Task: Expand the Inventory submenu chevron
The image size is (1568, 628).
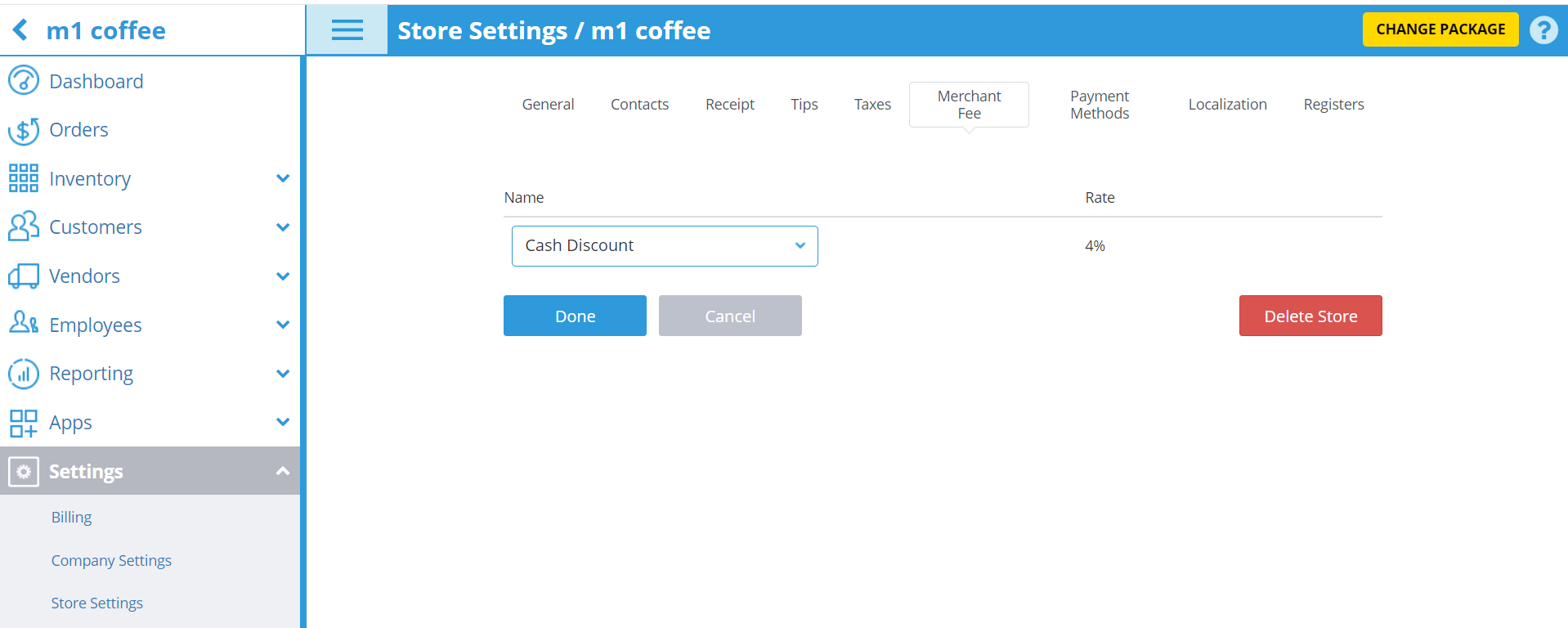Action: point(283,178)
